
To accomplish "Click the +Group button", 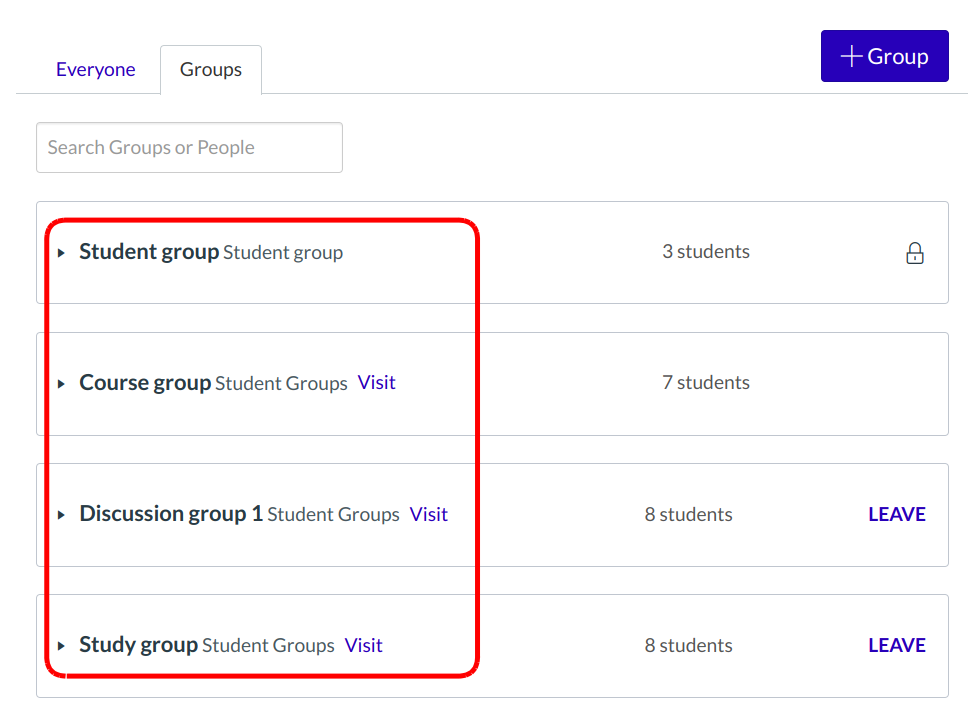I will click(x=884, y=57).
